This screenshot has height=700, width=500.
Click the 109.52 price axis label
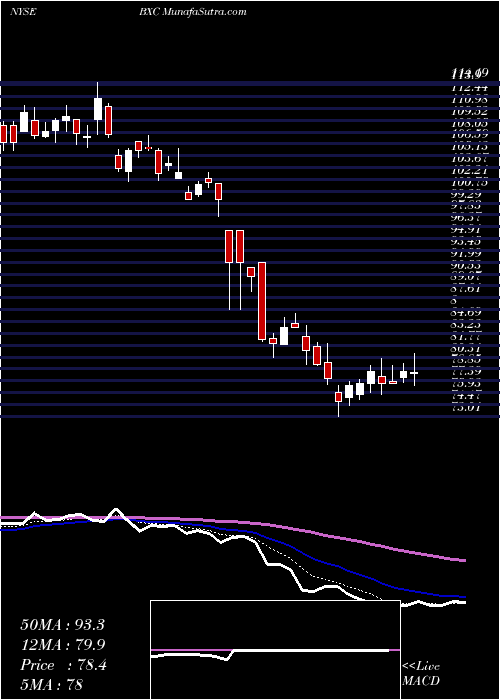tap(468, 111)
